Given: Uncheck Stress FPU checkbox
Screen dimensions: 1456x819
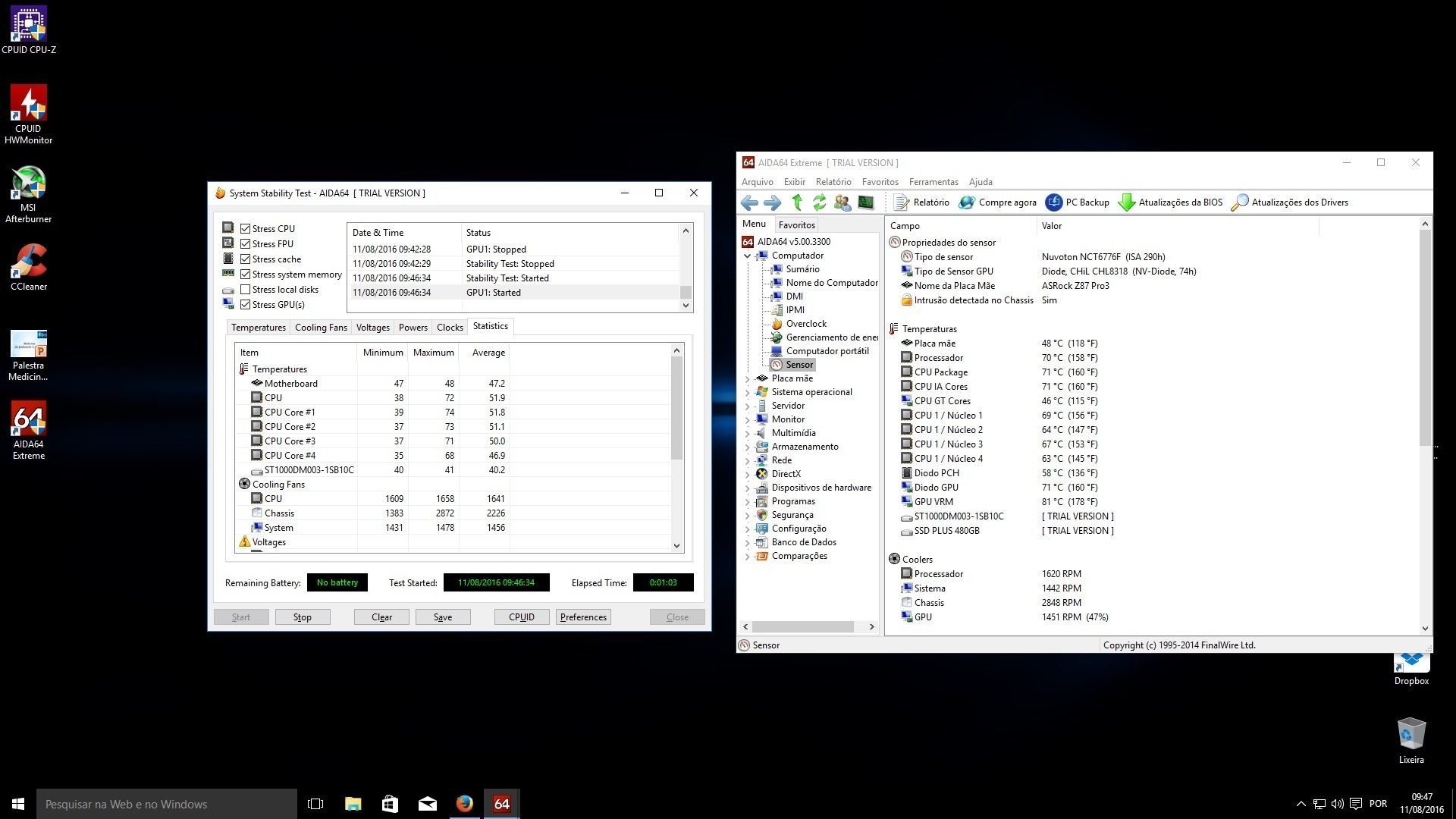Looking at the screenshot, I should click(x=245, y=244).
